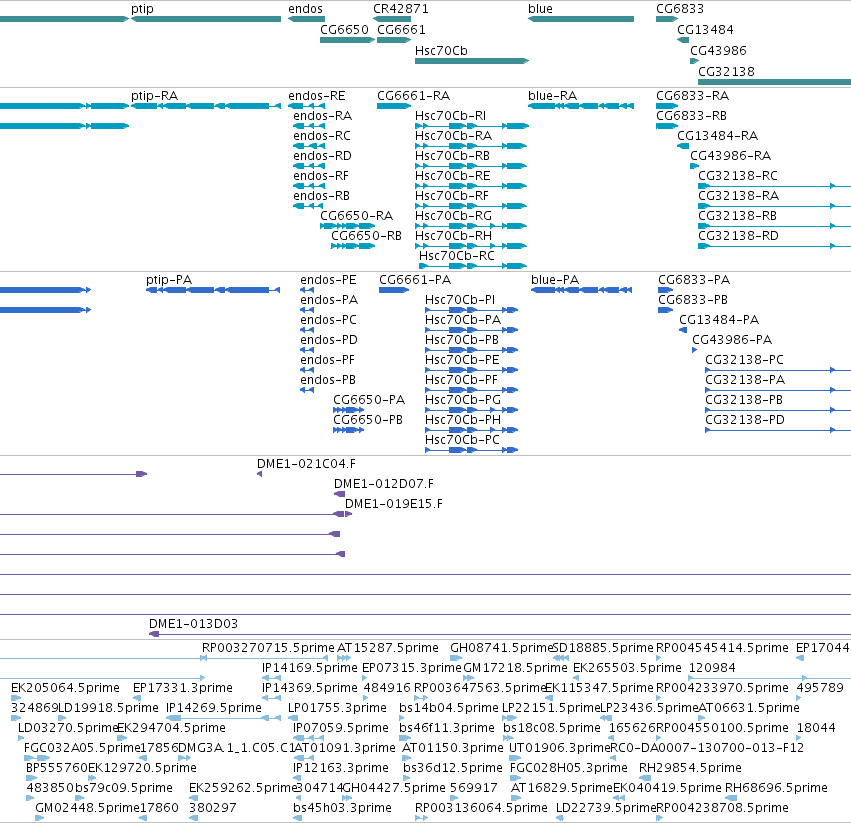Select the GM02448.5prime EST label
The image size is (851, 823).
pyautogui.click(x=88, y=809)
